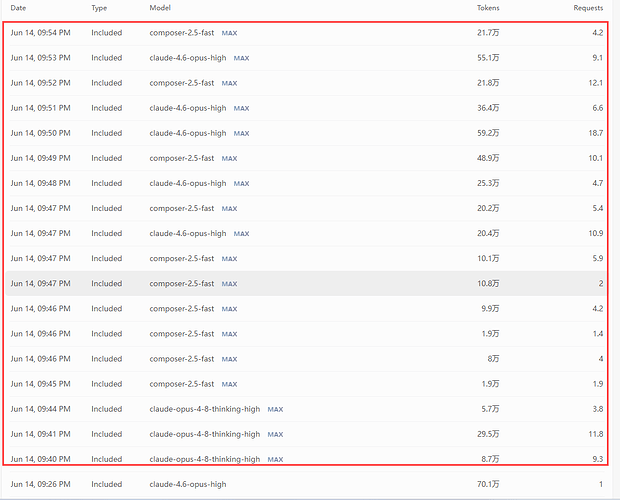The height and width of the screenshot is (500, 620).
Task: Click the 48.9万 tokens value
Action: [x=488, y=158]
